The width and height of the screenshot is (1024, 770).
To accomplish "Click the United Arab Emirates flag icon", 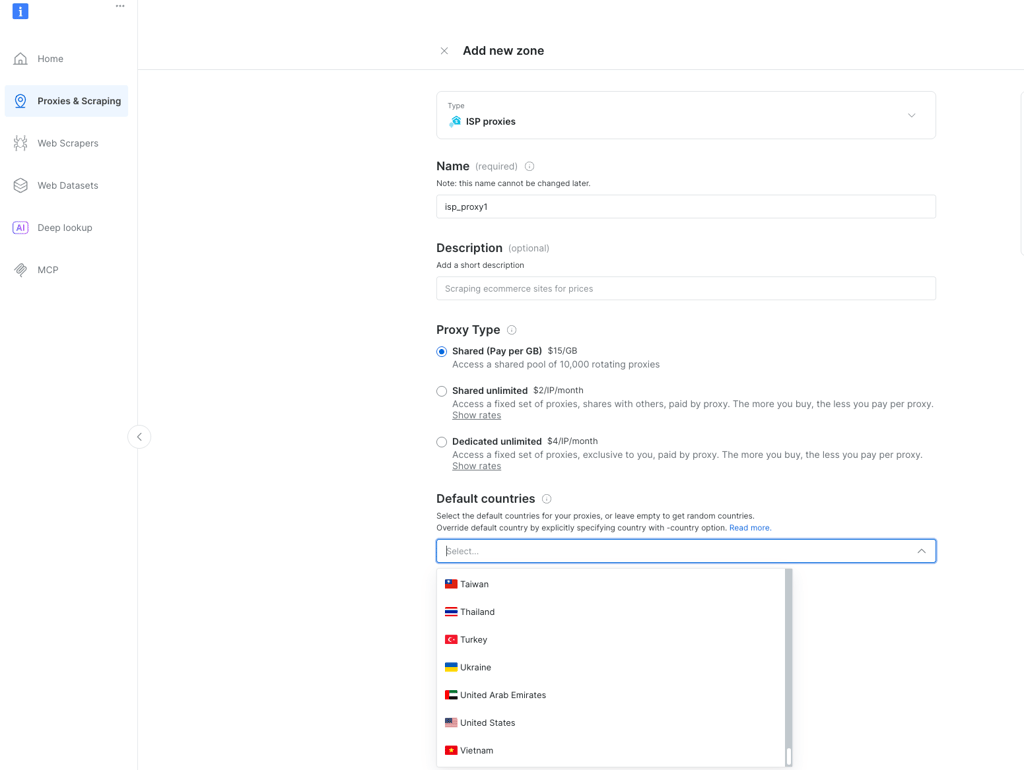I will click(x=451, y=695).
